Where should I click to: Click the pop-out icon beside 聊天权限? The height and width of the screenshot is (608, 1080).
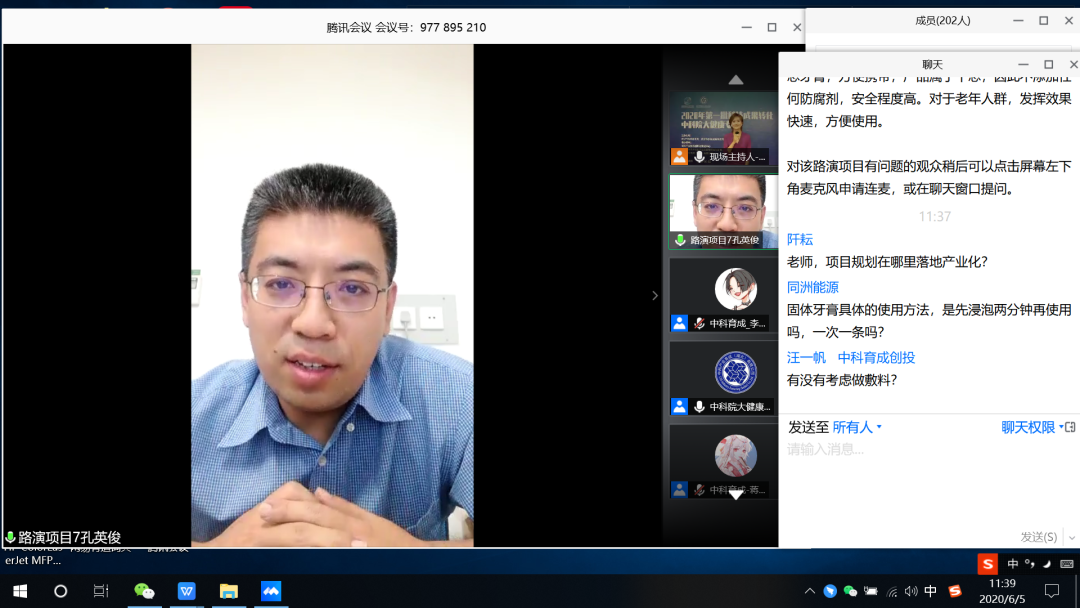pyautogui.click(x=1069, y=427)
